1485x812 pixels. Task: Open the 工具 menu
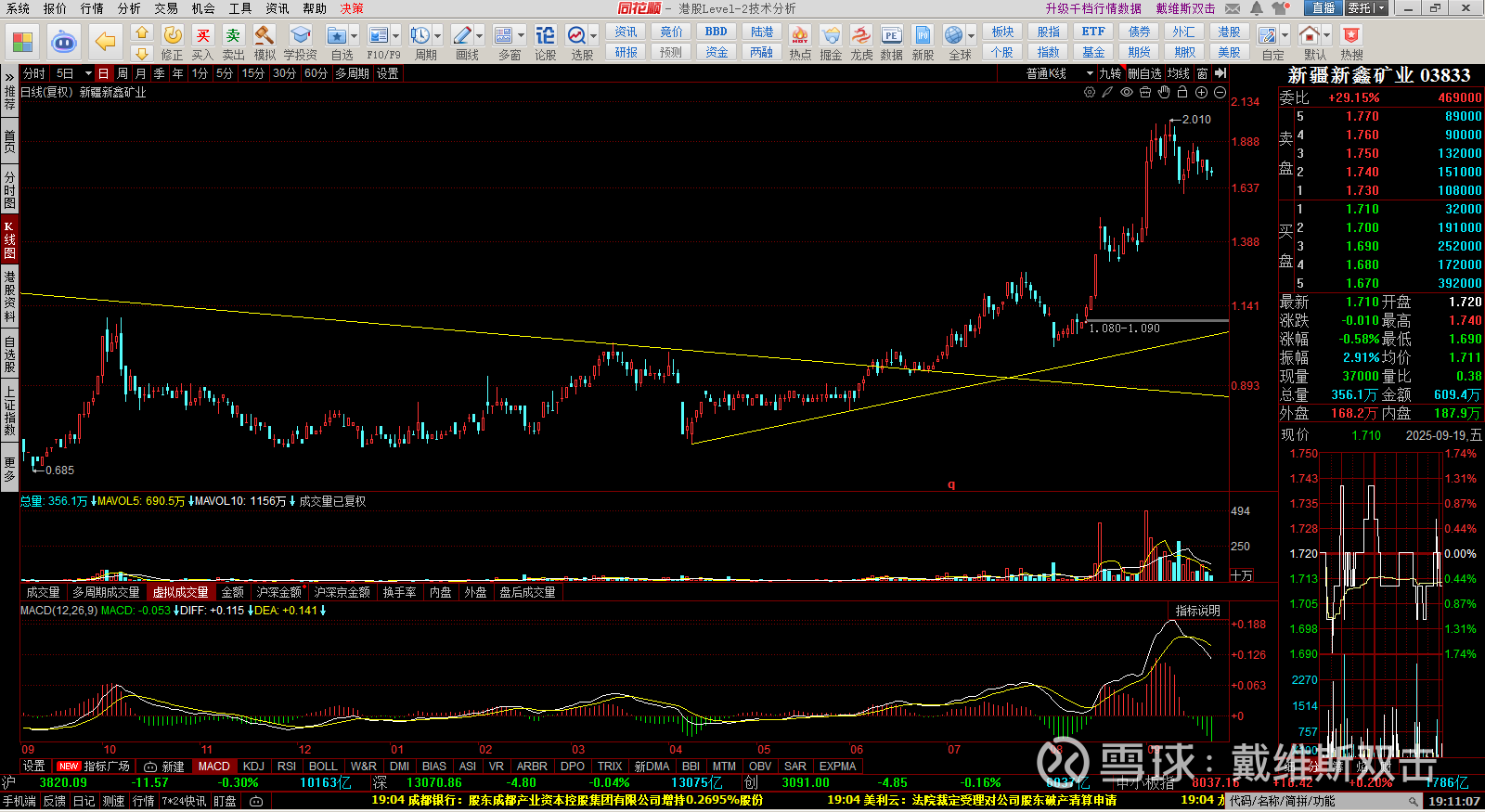(x=240, y=8)
